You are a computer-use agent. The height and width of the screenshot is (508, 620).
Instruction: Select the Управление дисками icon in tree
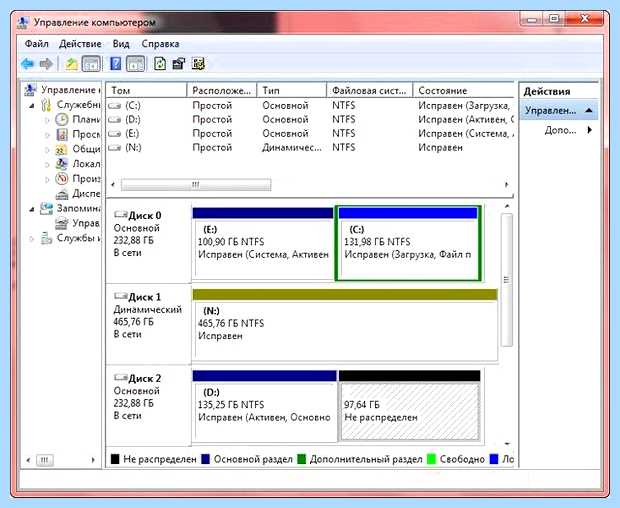point(62,223)
